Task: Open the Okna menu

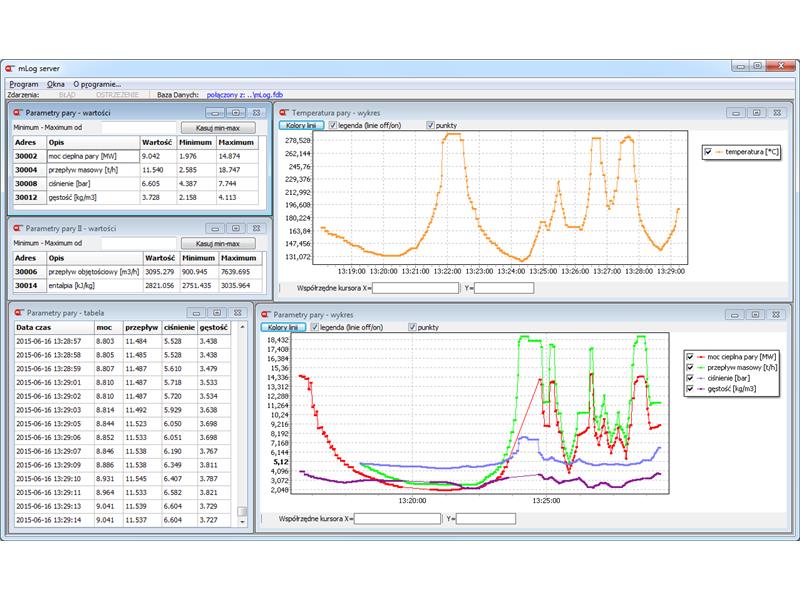Action: 56,84
